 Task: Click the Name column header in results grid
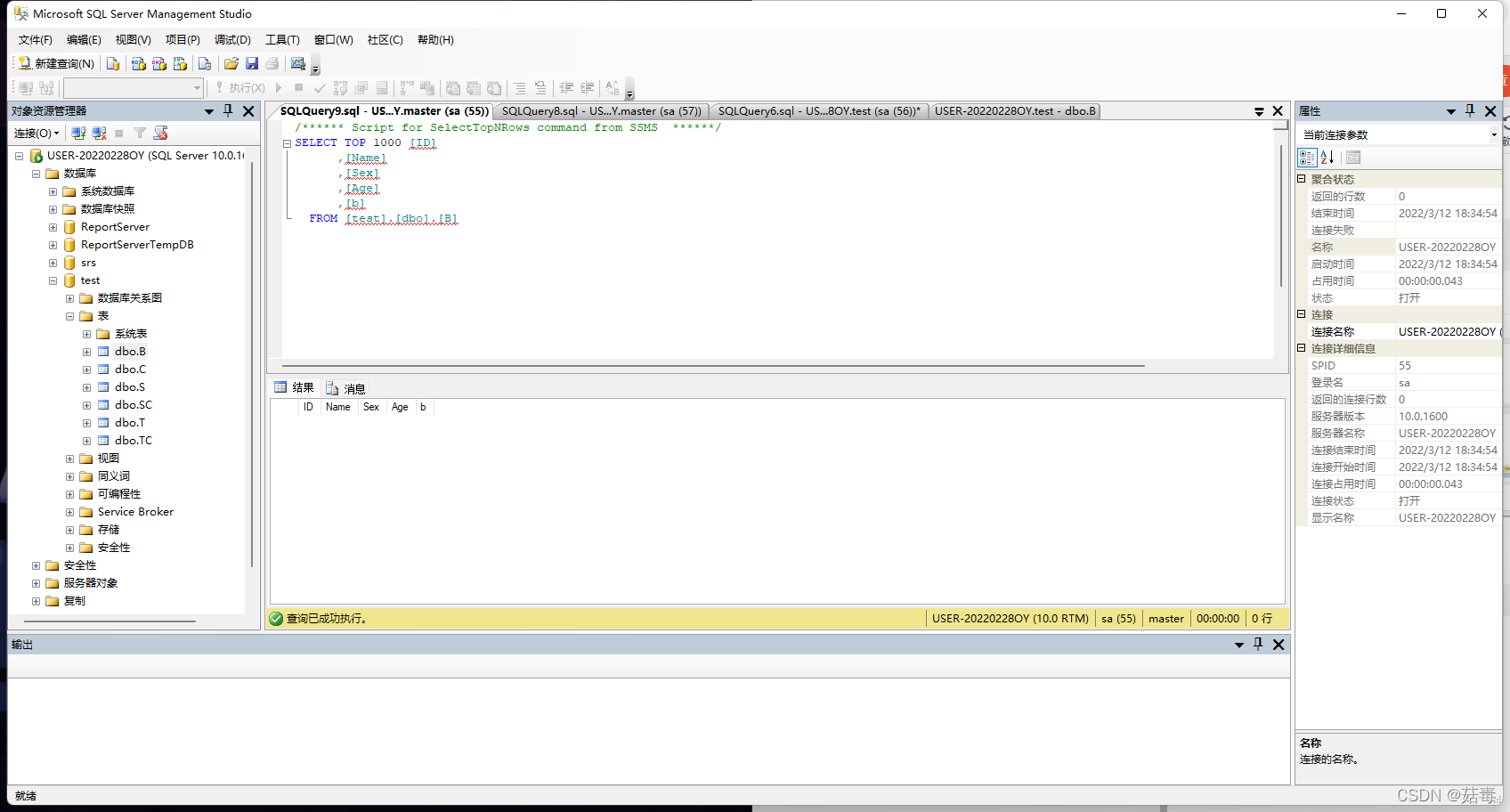pyautogui.click(x=338, y=407)
